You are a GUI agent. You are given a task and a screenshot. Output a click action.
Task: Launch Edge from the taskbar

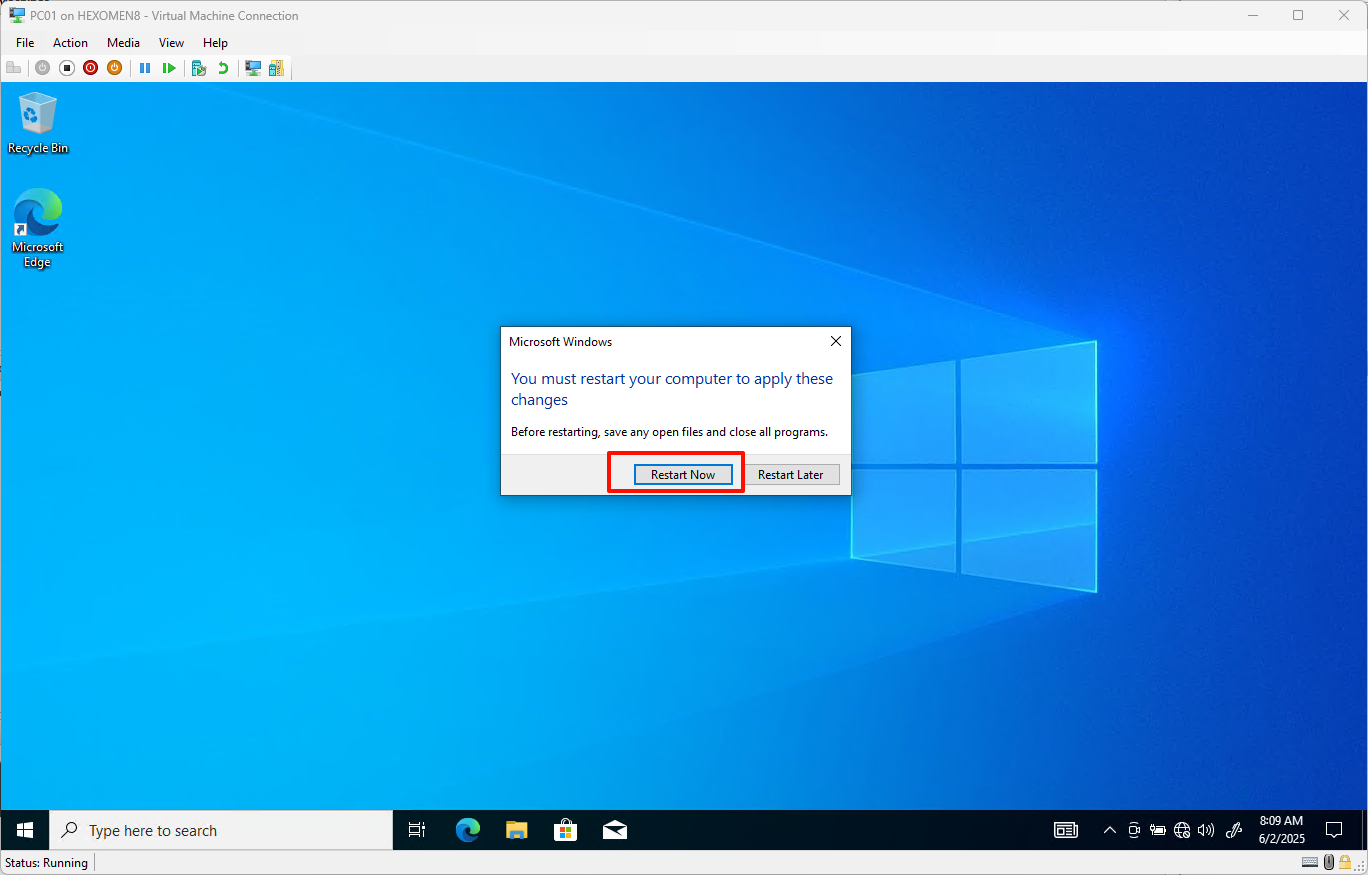point(468,830)
